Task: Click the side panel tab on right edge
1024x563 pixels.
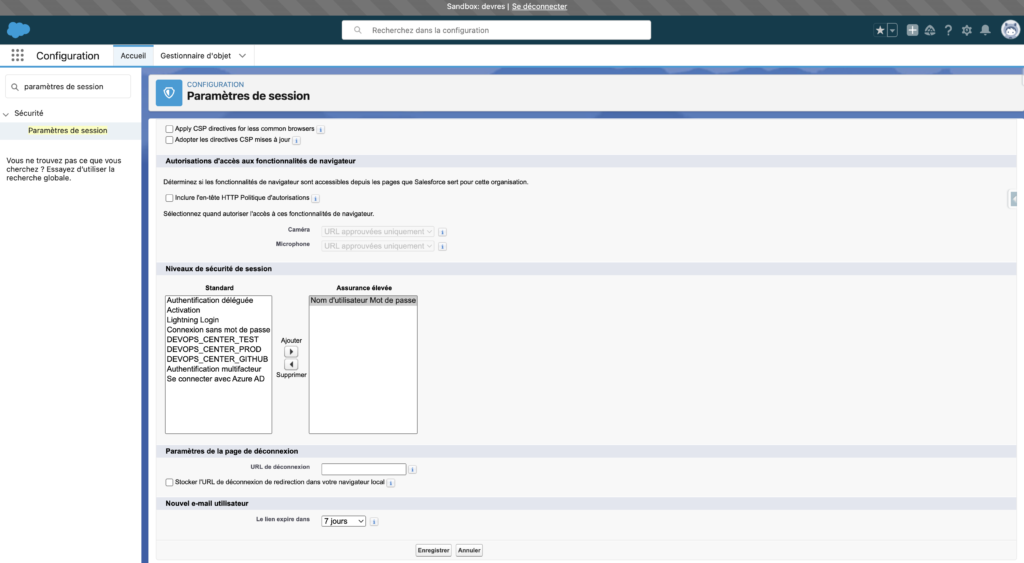Action: tap(1014, 199)
